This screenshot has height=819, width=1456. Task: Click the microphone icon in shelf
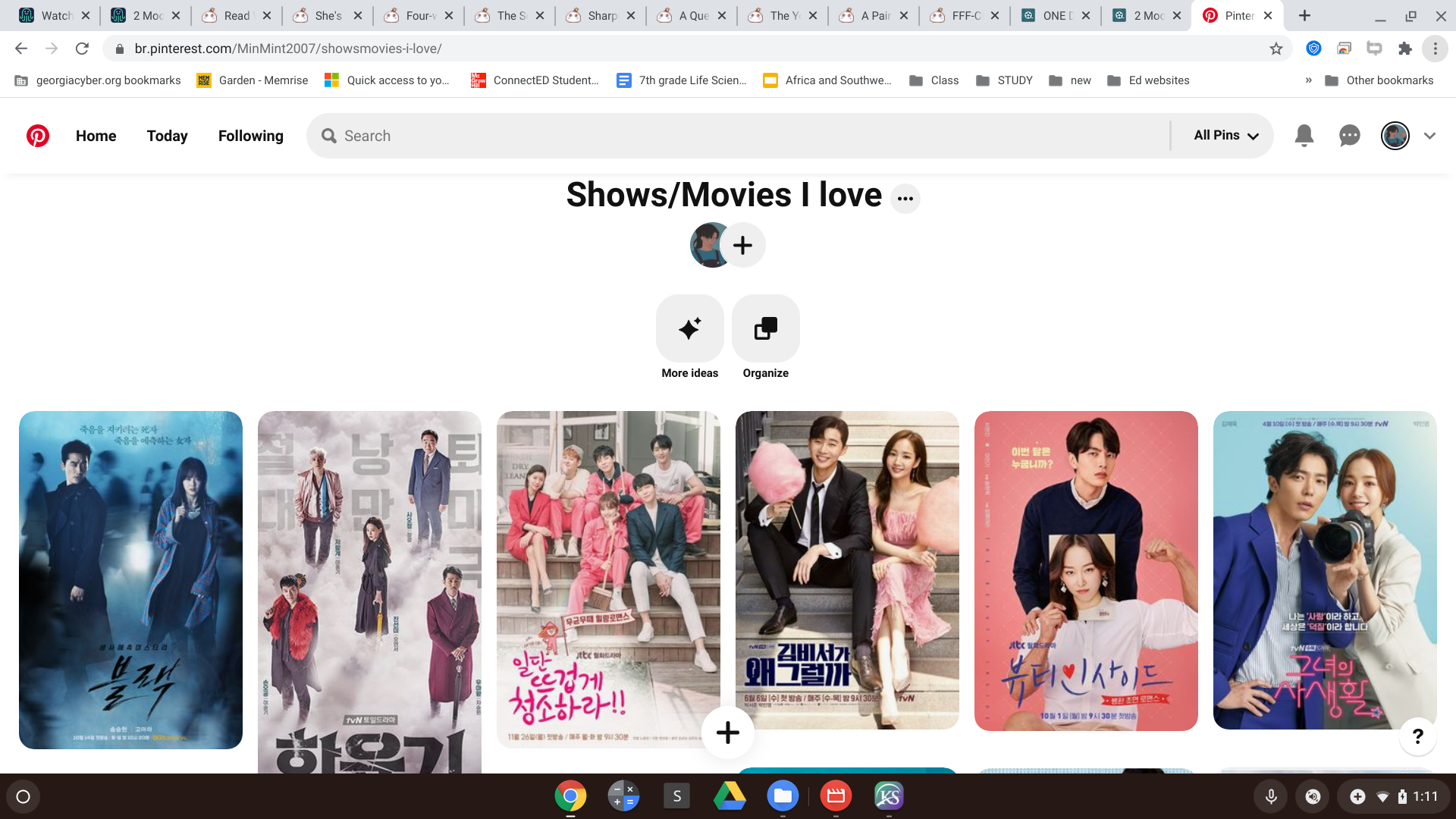pyautogui.click(x=1271, y=796)
